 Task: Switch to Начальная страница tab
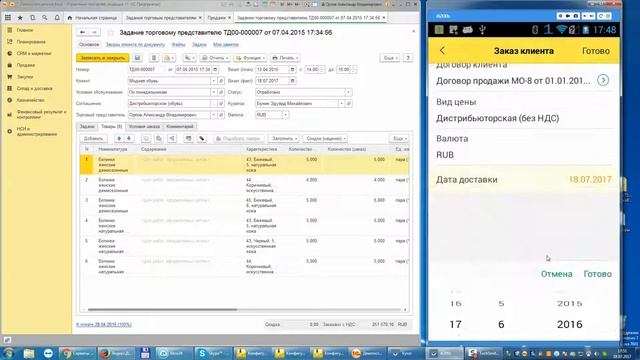click(x=92, y=18)
